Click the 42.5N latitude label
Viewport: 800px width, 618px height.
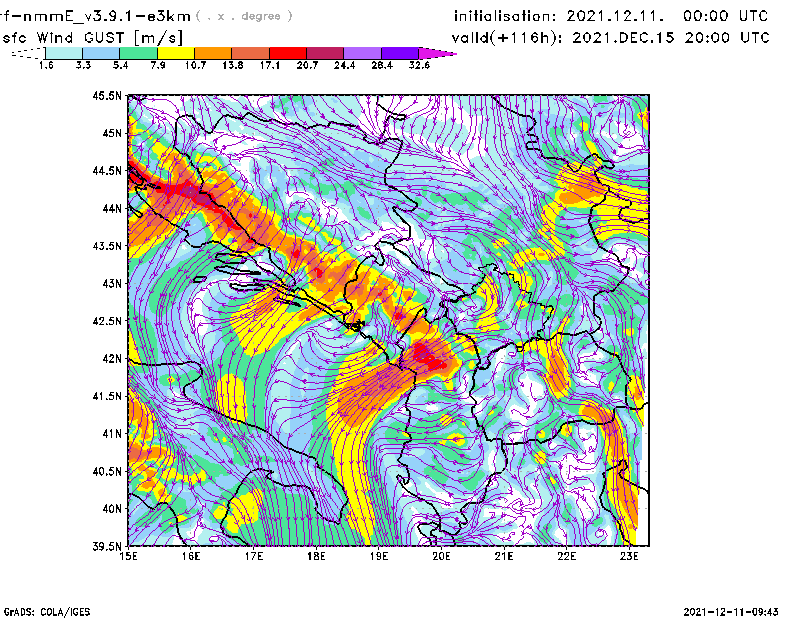[107, 321]
